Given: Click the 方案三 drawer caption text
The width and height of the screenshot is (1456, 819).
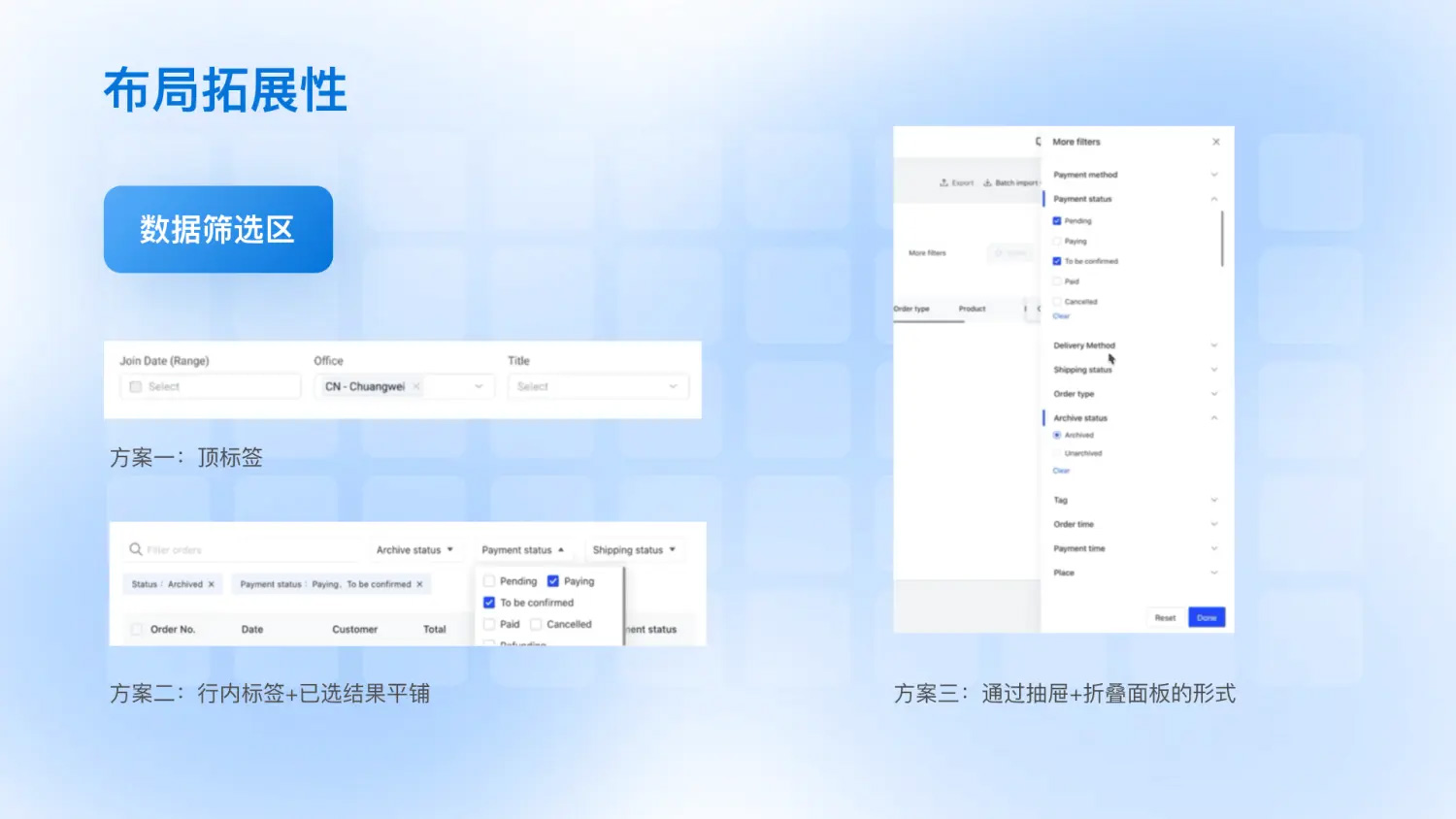Looking at the screenshot, I should [x=1065, y=693].
